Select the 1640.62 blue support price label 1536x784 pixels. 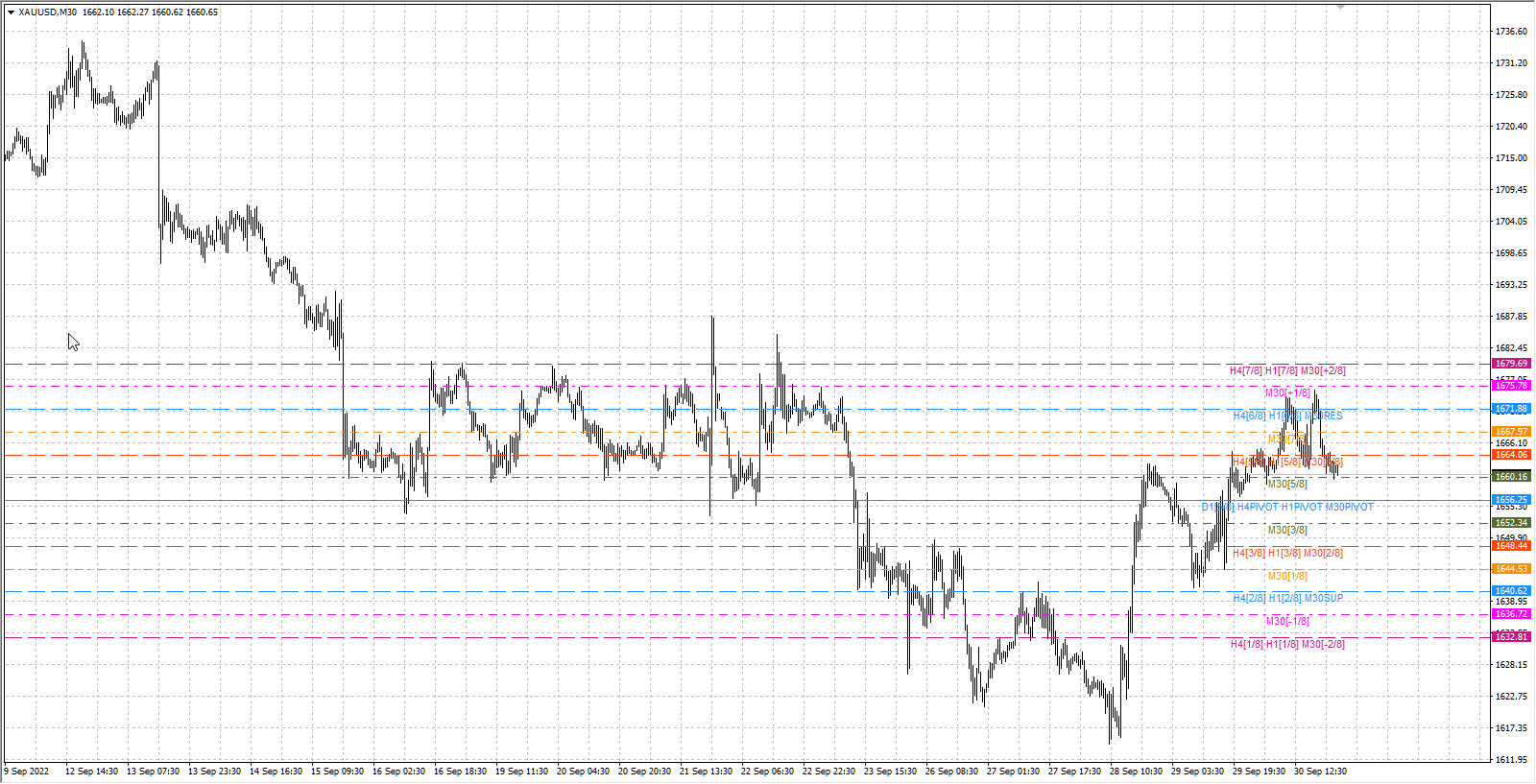tap(1511, 591)
